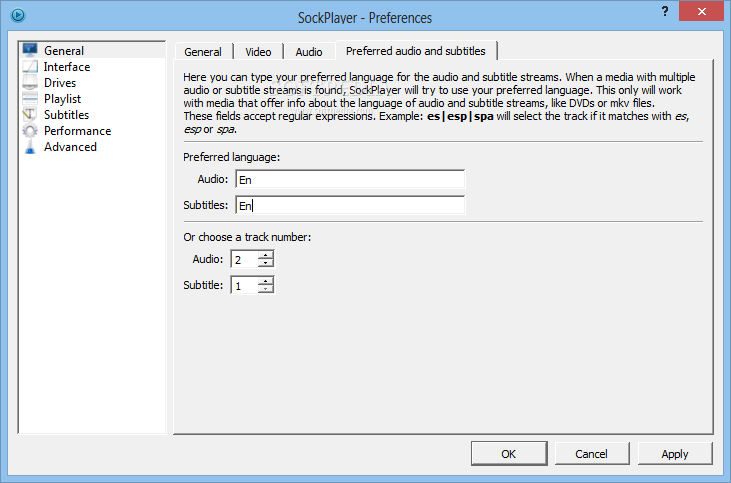731x483 pixels.
Task: Click the Audio track number box
Action: (245, 259)
